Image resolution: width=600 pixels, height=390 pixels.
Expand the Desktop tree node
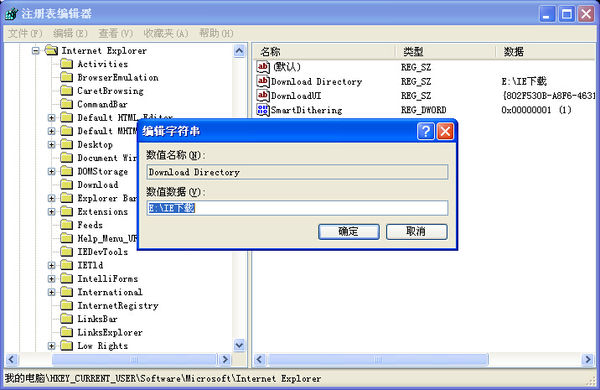51,144
